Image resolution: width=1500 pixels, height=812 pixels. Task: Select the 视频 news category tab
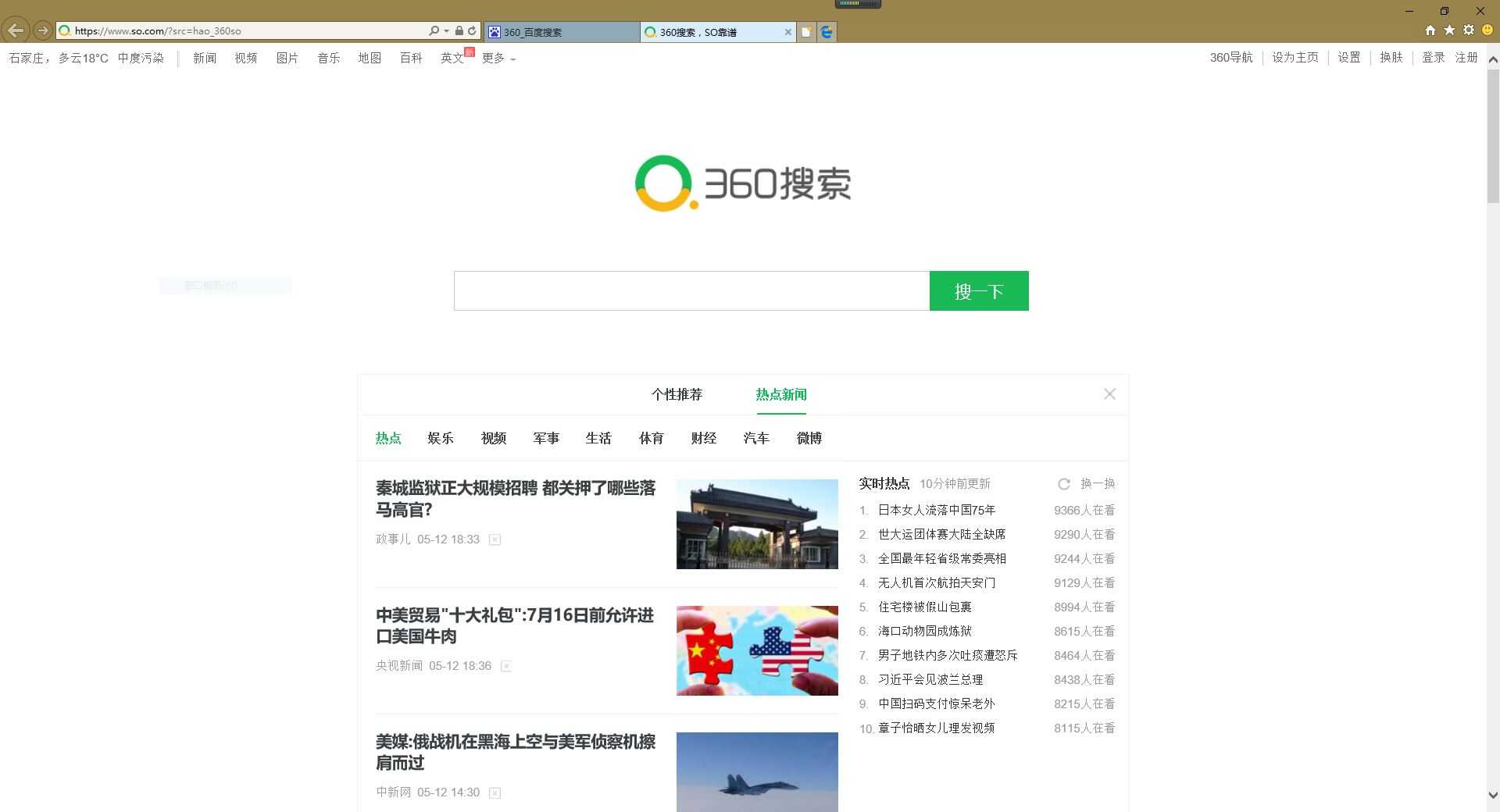494,438
